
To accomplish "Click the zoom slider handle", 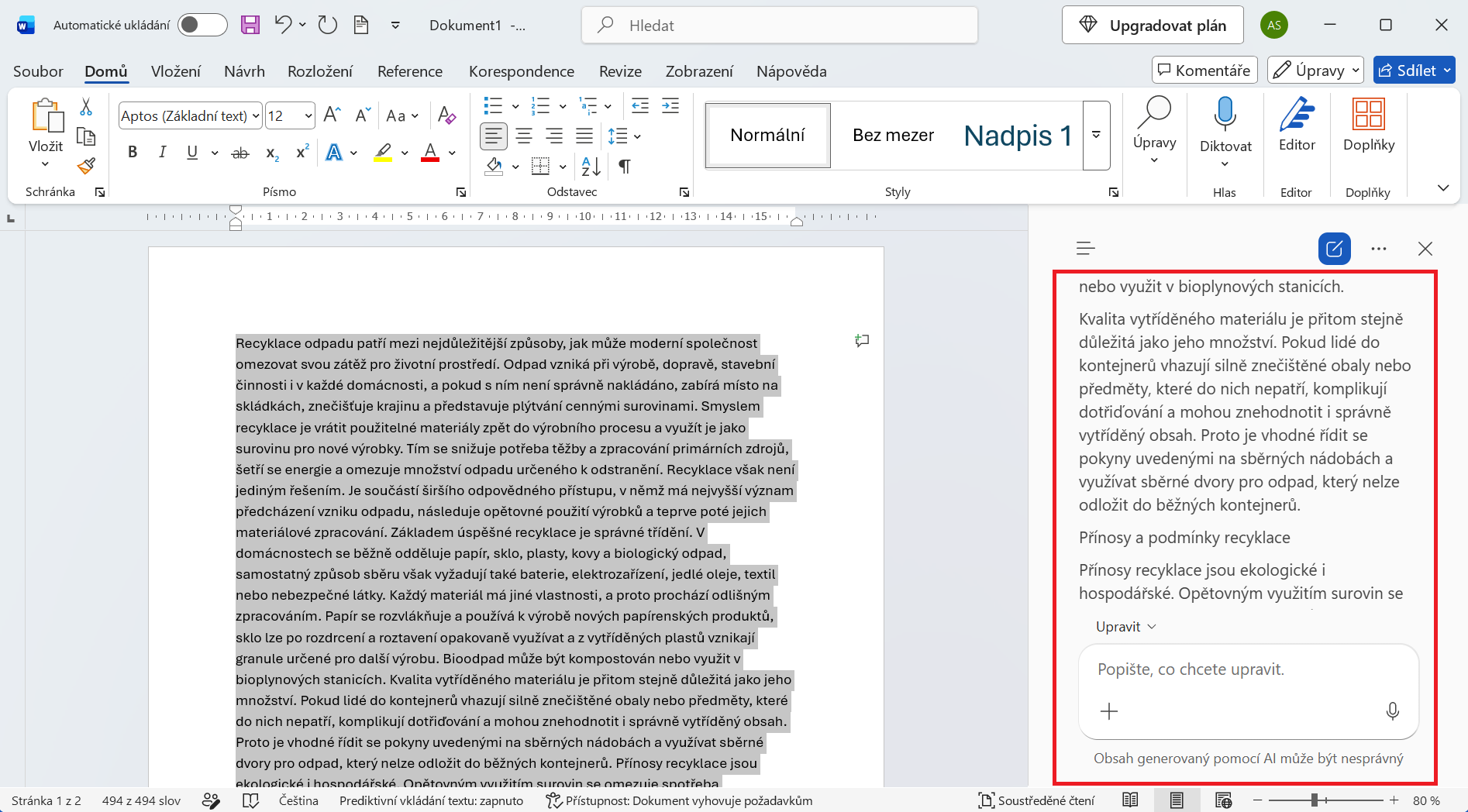I will point(1315,800).
